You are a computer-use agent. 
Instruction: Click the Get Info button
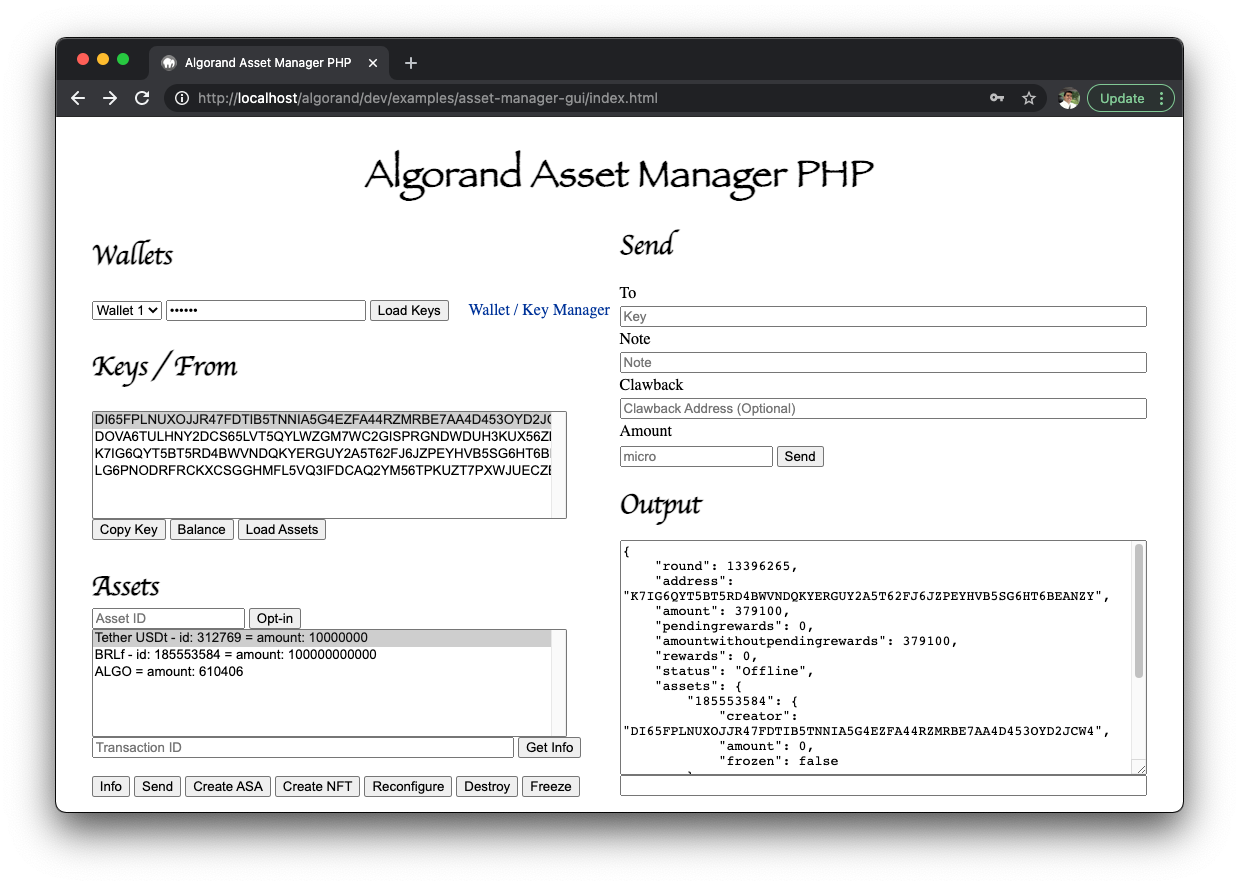549,747
